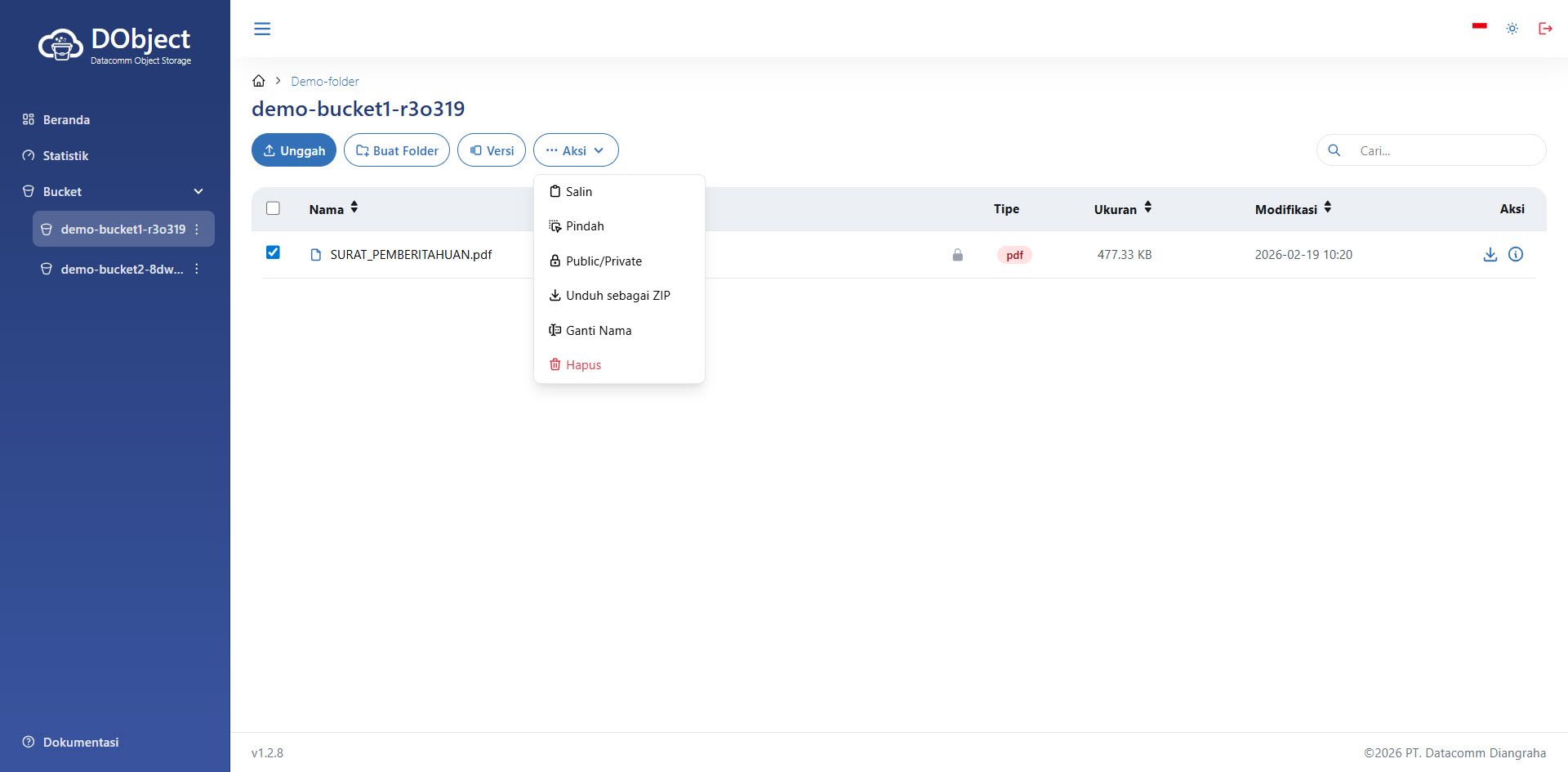Collapse the Bucket sidebar section
The image size is (1568, 772).
click(198, 192)
